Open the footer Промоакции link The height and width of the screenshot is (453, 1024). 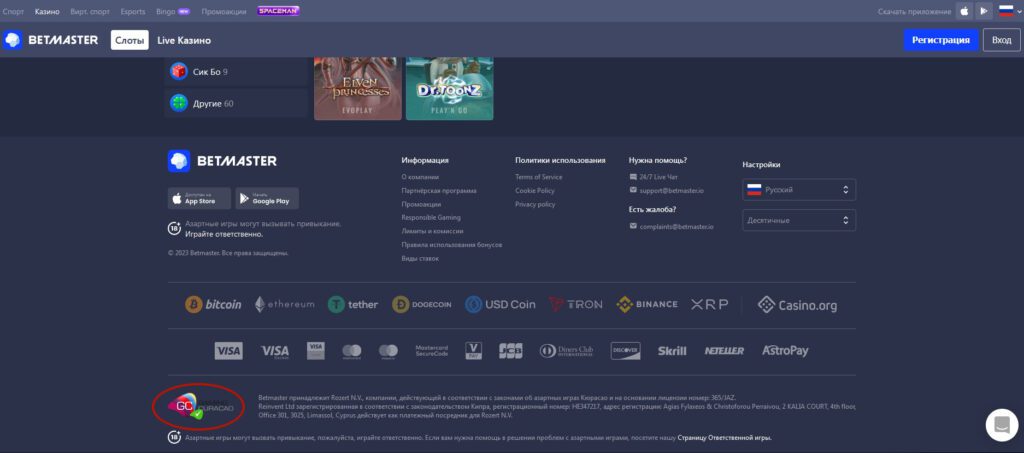[x=421, y=204]
